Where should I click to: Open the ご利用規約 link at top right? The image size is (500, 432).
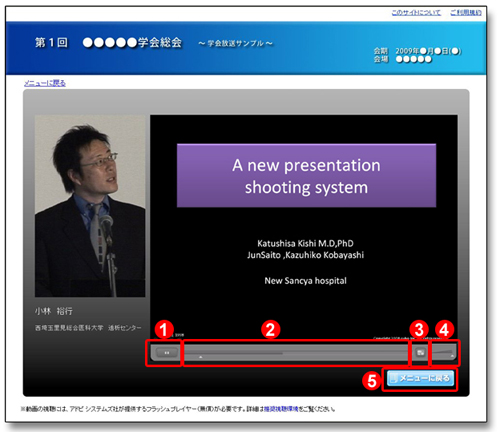[466, 13]
